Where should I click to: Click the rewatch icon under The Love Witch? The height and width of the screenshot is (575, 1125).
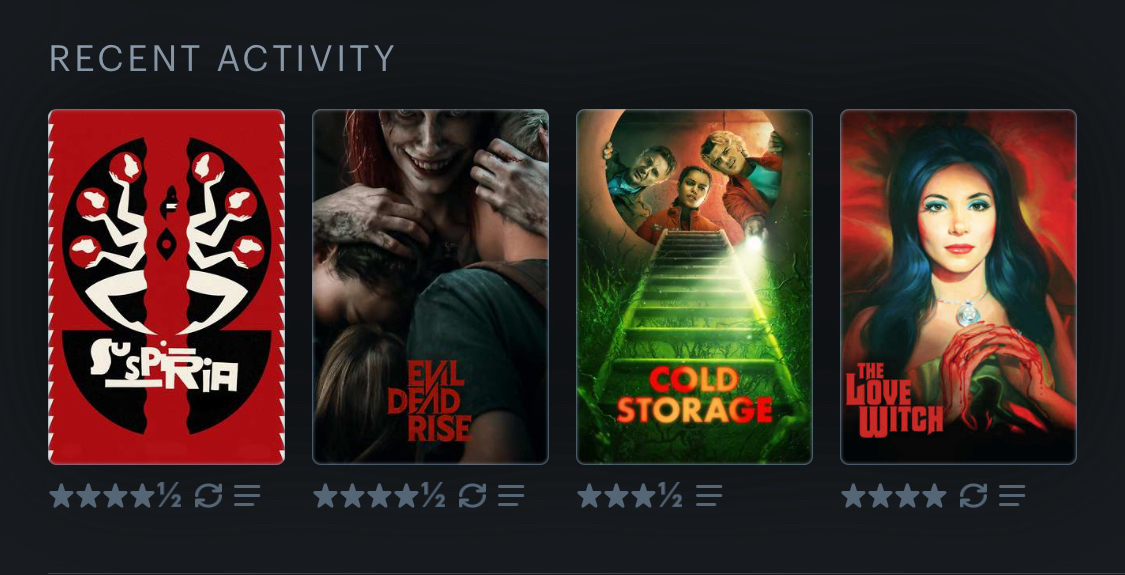974,495
